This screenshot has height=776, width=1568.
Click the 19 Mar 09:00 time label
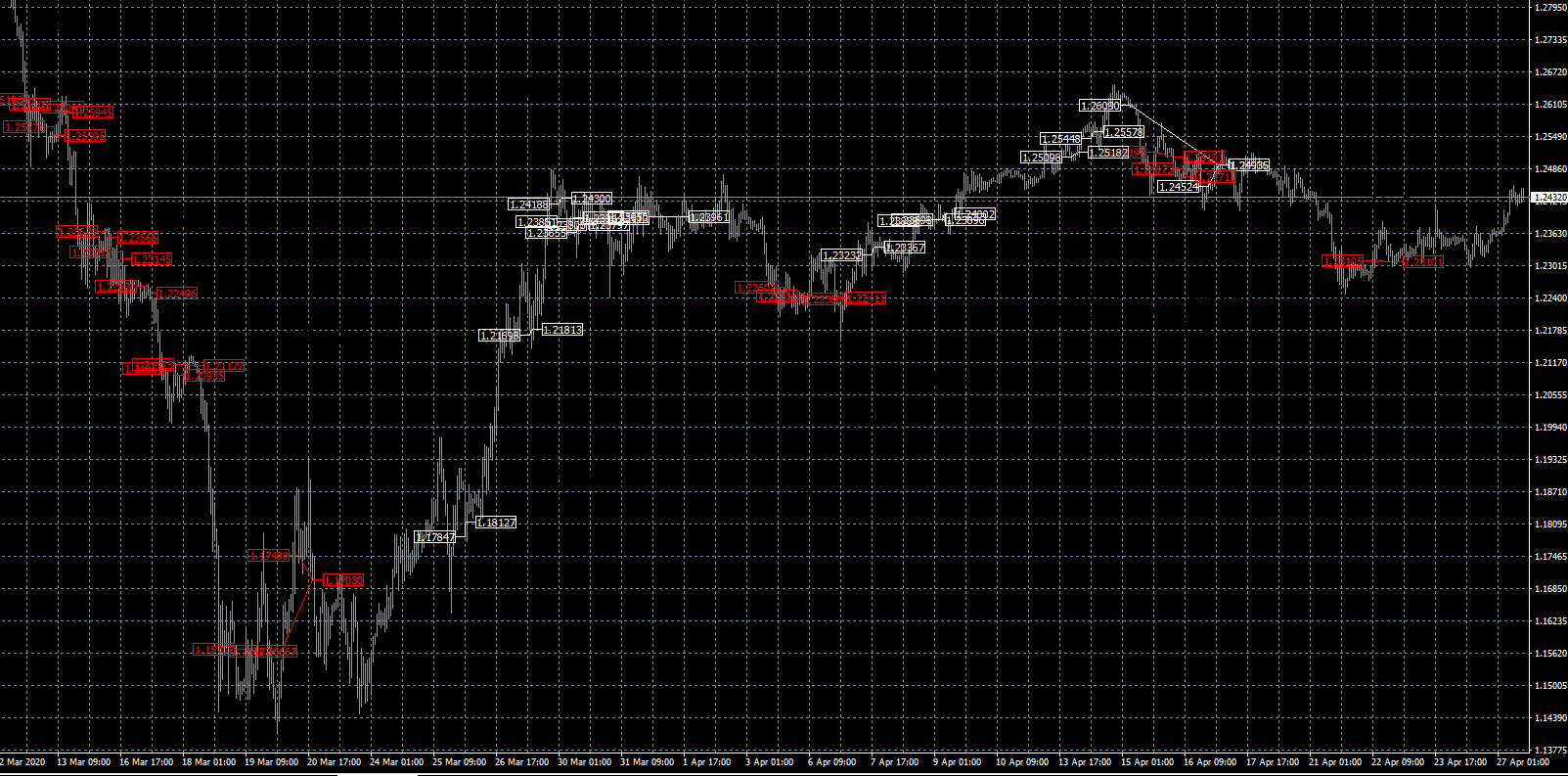click(x=271, y=761)
